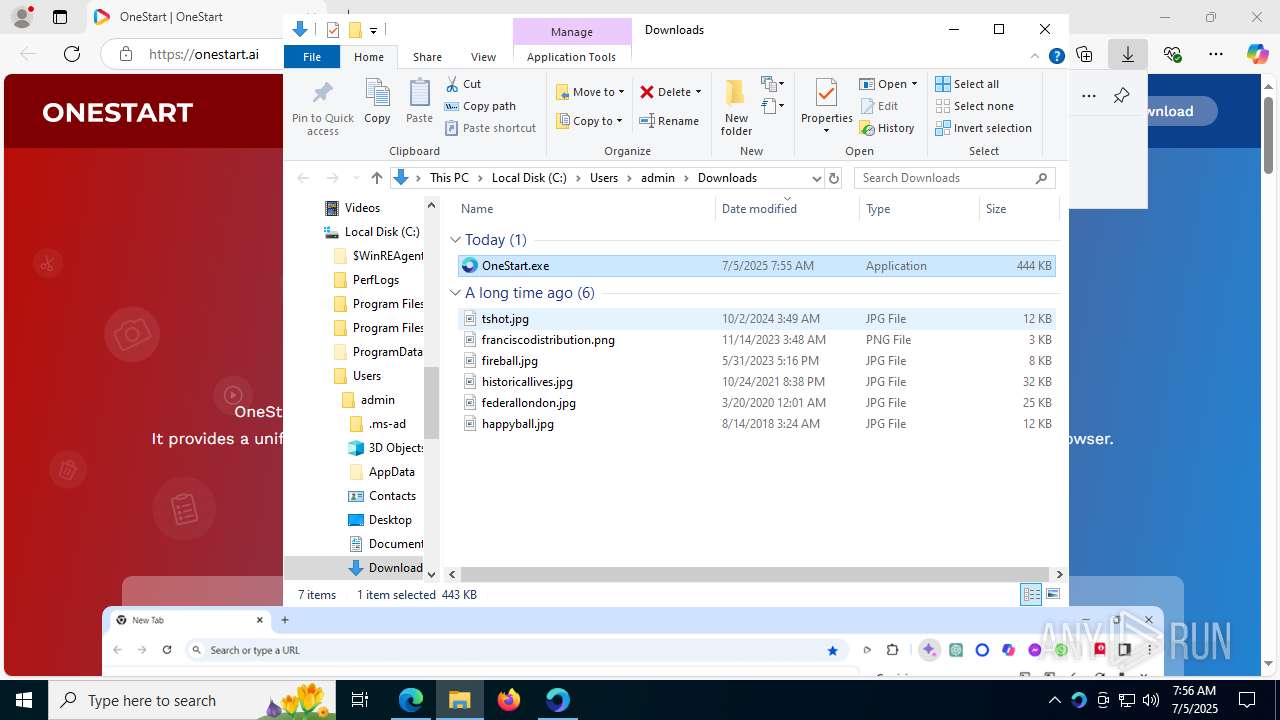Select AppData folder in navigation tree
This screenshot has height=720, width=1280.
[391, 472]
